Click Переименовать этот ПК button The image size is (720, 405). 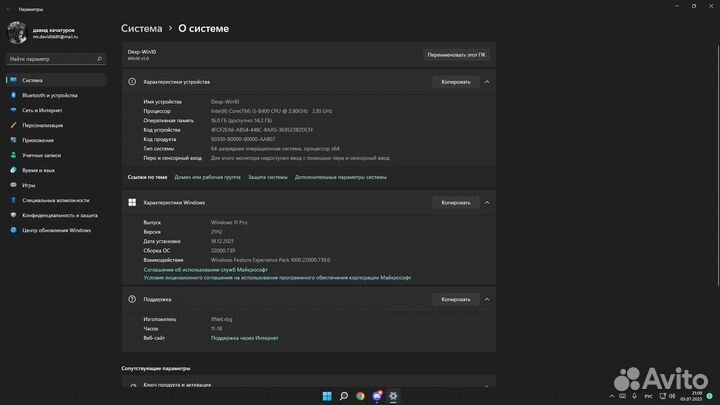coord(456,55)
